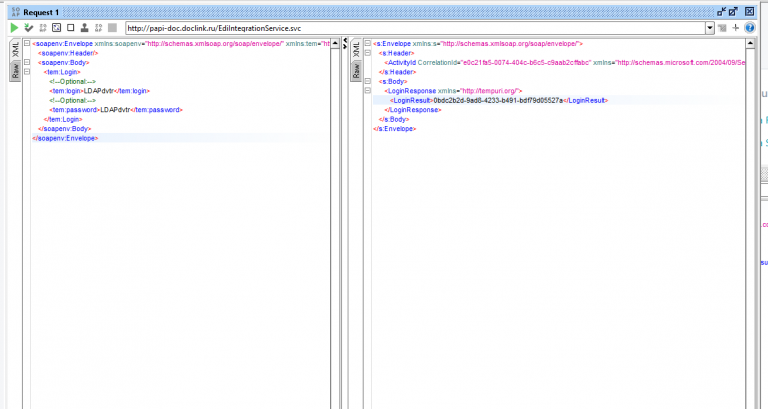Click the SOAP icon left of the gray stop square
This screenshot has height=409, width=768.
(98, 28)
